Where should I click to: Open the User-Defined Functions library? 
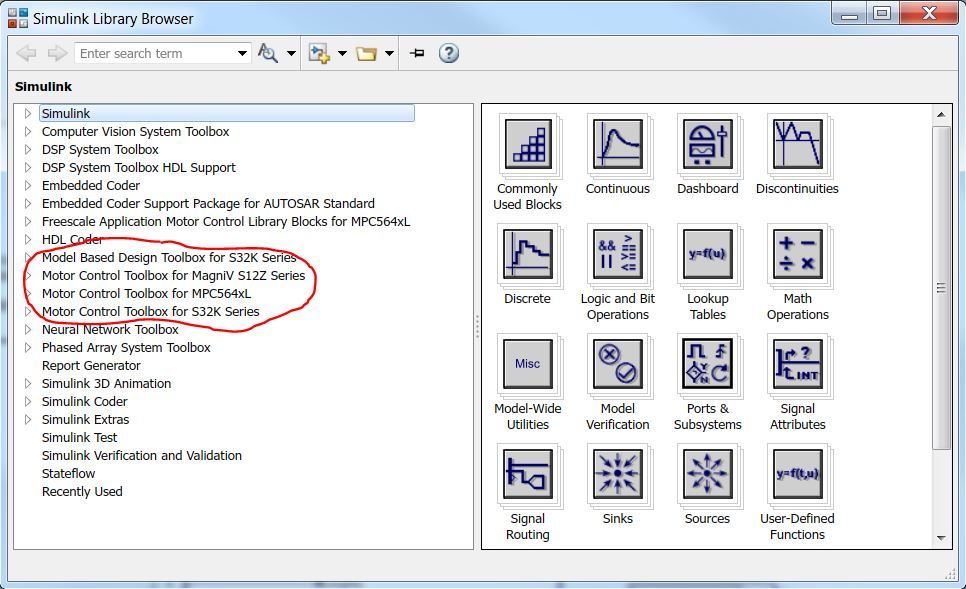(x=797, y=474)
